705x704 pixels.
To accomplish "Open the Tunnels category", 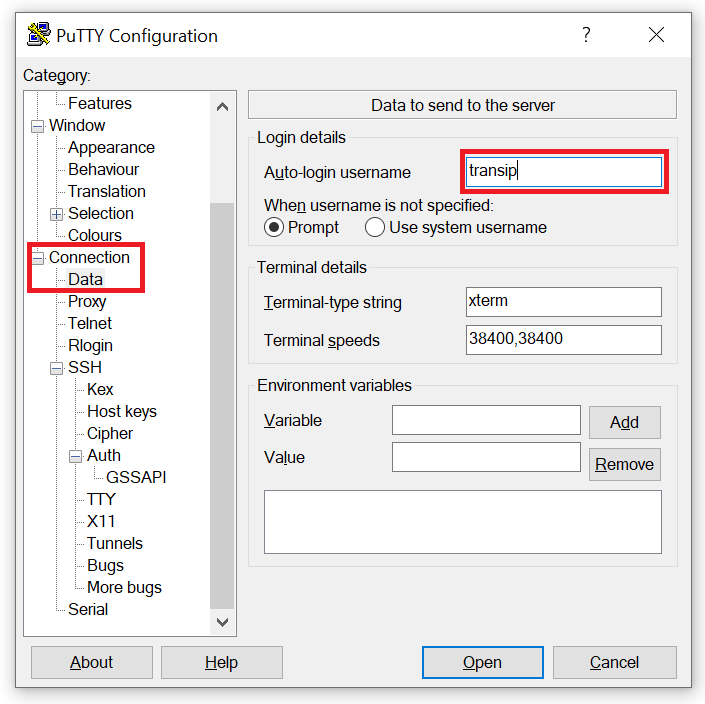I will [x=115, y=544].
